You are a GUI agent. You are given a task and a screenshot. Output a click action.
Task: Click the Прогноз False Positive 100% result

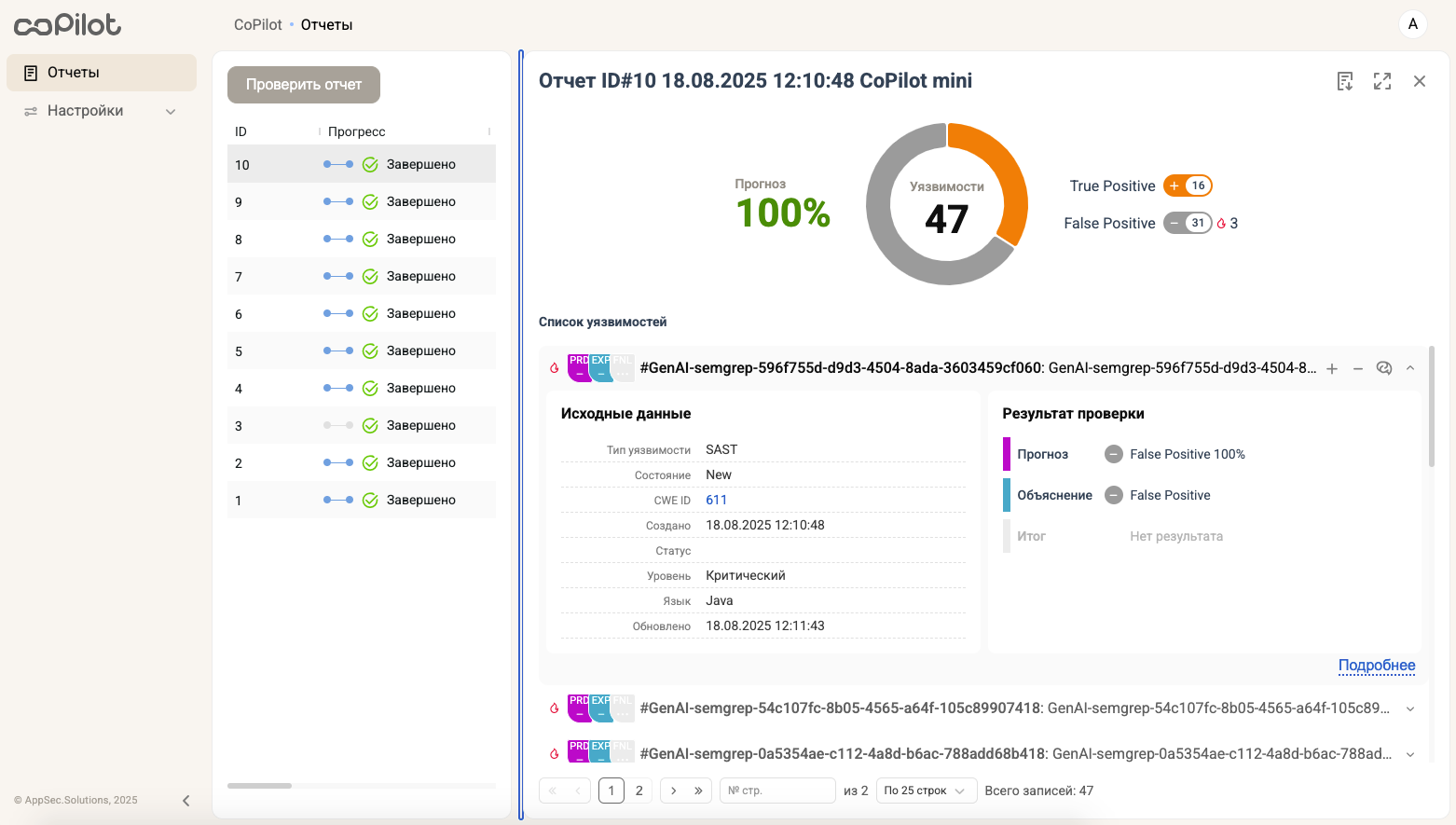pyautogui.click(x=1174, y=454)
